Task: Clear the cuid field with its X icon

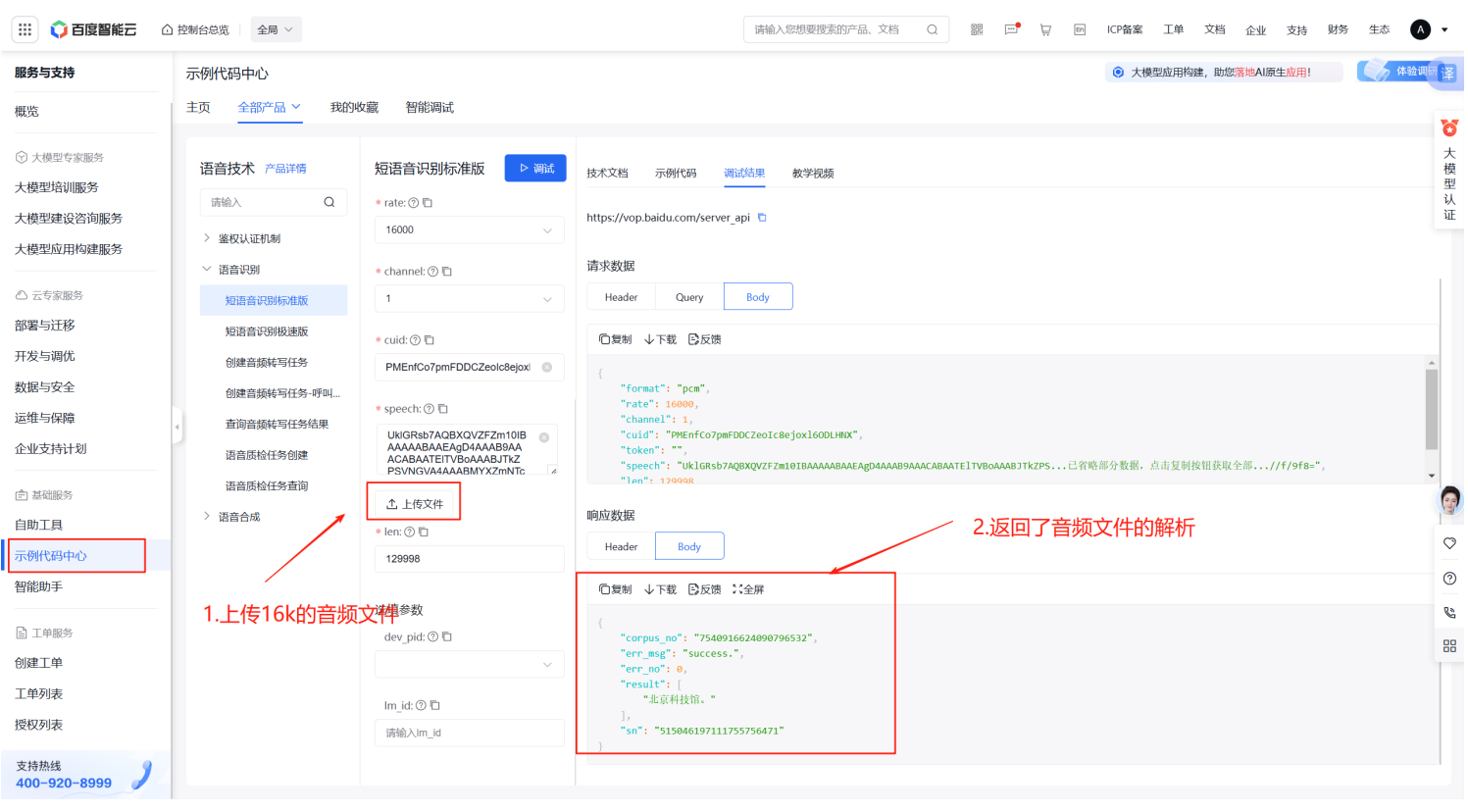Action: [547, 368]
